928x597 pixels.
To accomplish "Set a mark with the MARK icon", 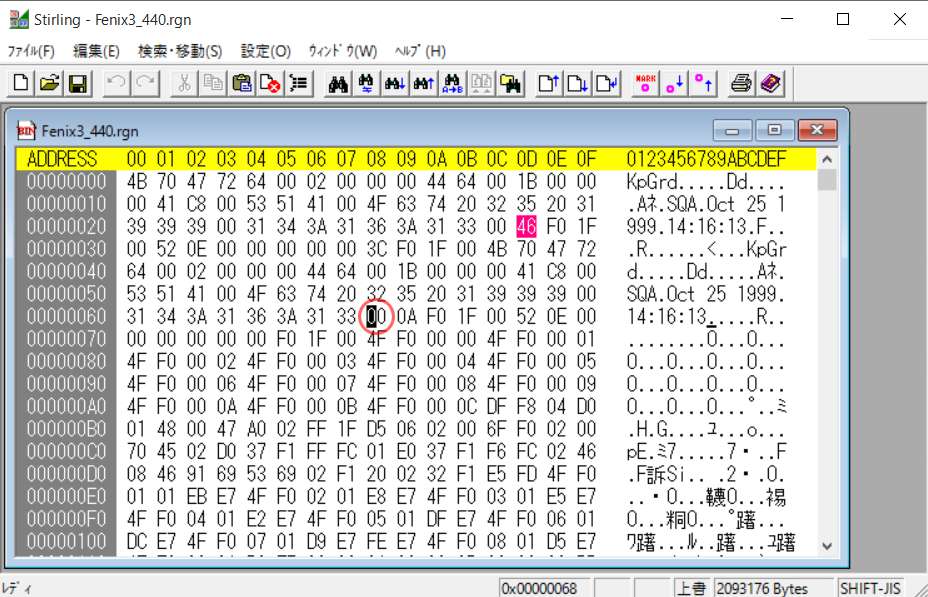I will click(x=645, y=83).
